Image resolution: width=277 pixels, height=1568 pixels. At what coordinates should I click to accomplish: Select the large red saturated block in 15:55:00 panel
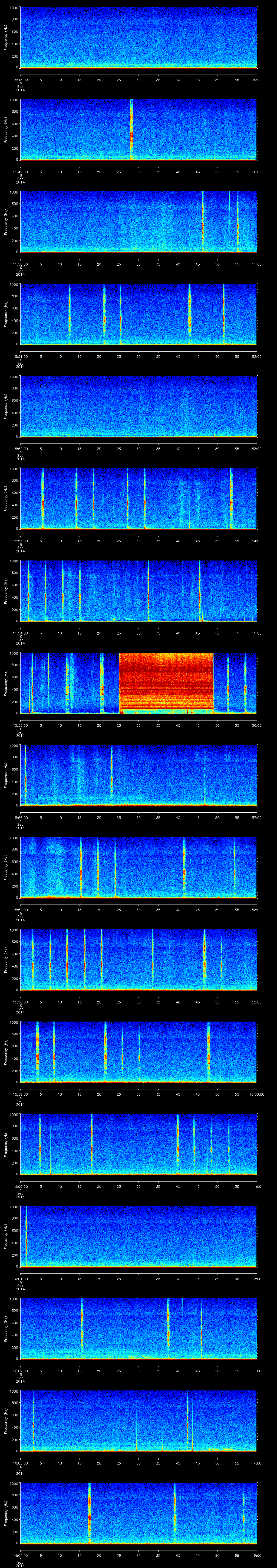coord(166,682)
